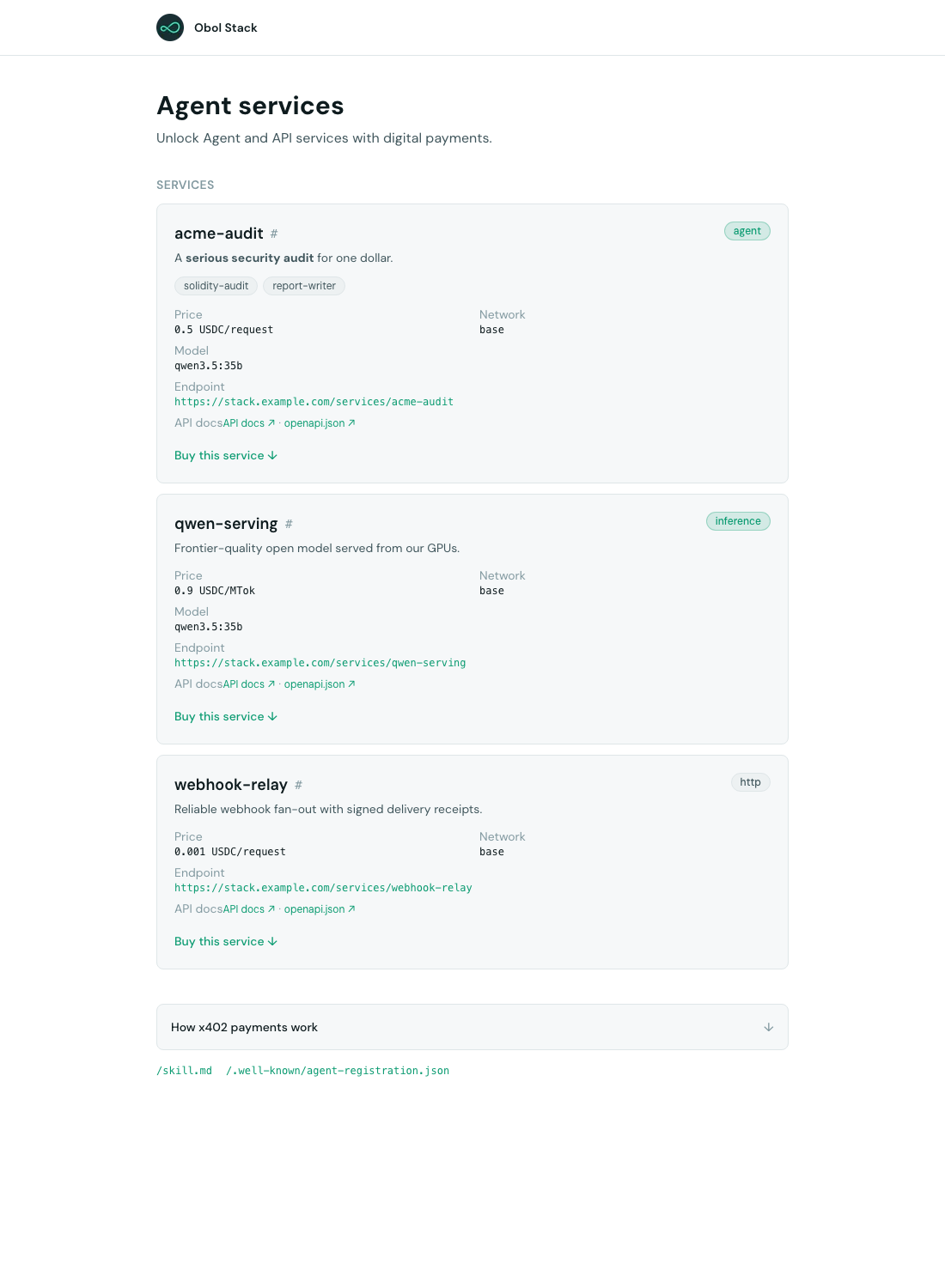
Task: Click the # anchor beside acme-audit
Action: (274, 234)
